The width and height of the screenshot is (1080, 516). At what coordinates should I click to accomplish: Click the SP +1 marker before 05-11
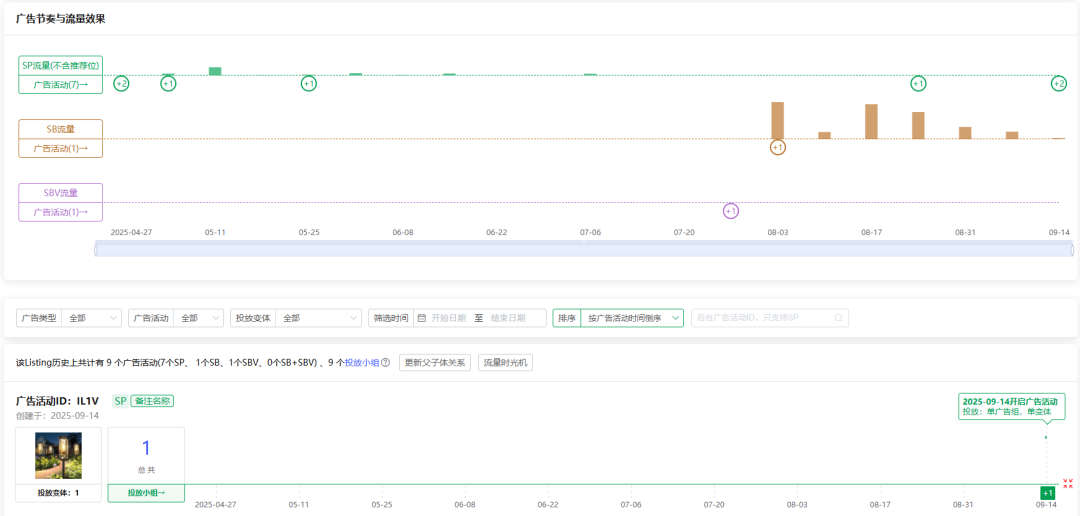[168, 83]
